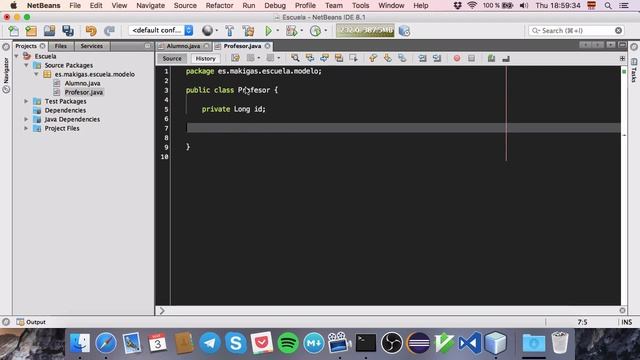Expand the Java Dependencies node
Image resolution: width=640 pixels, height=360 pixels.
pyautogui.click(x=27, y=119)
